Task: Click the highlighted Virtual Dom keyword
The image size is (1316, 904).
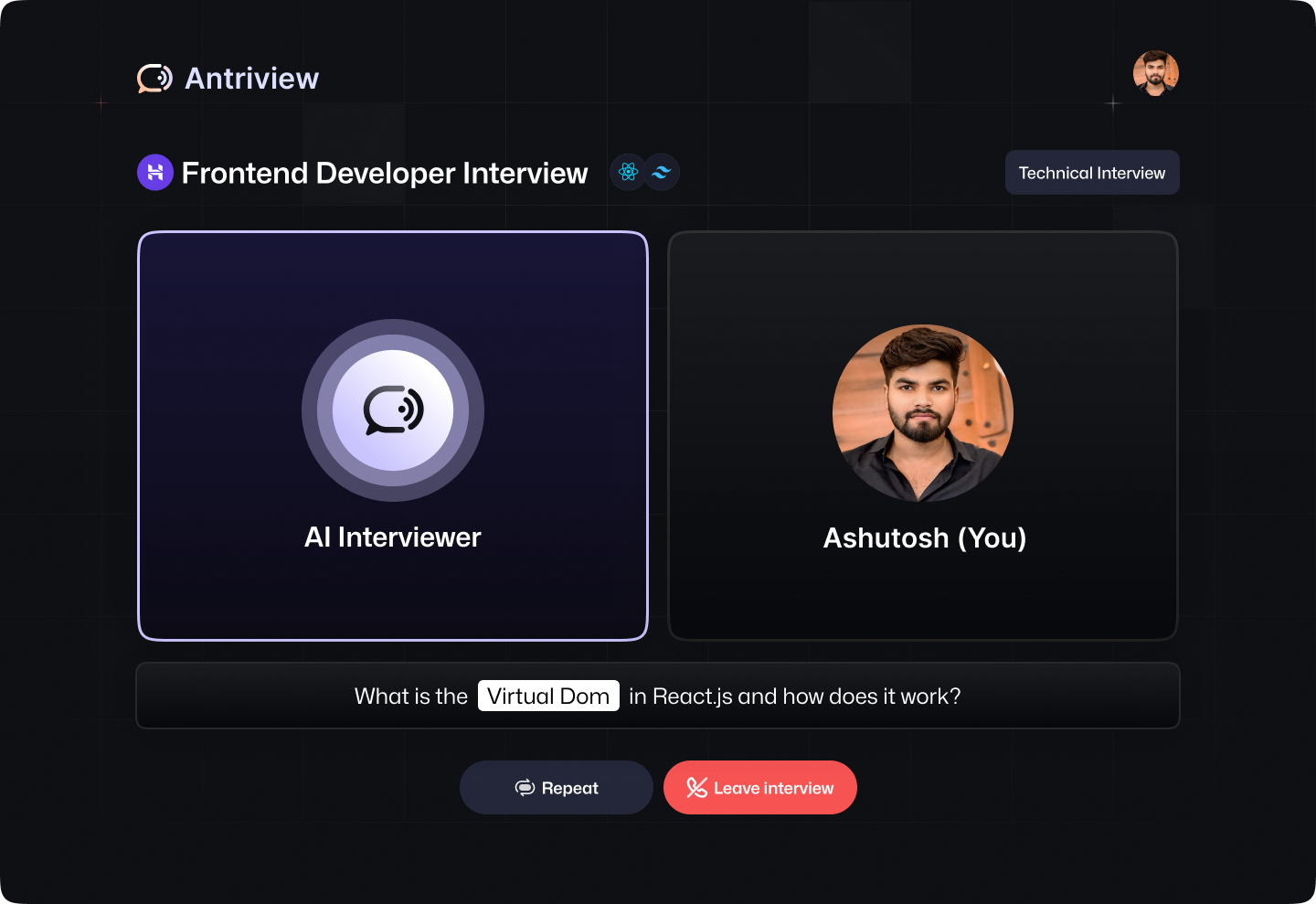Action: coord(548,696)
